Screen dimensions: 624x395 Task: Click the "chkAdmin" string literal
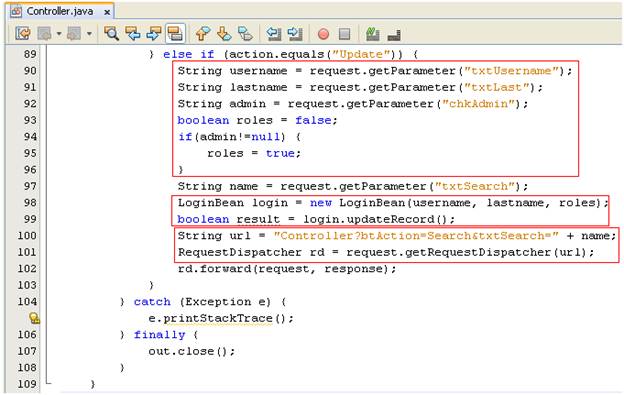478,104
